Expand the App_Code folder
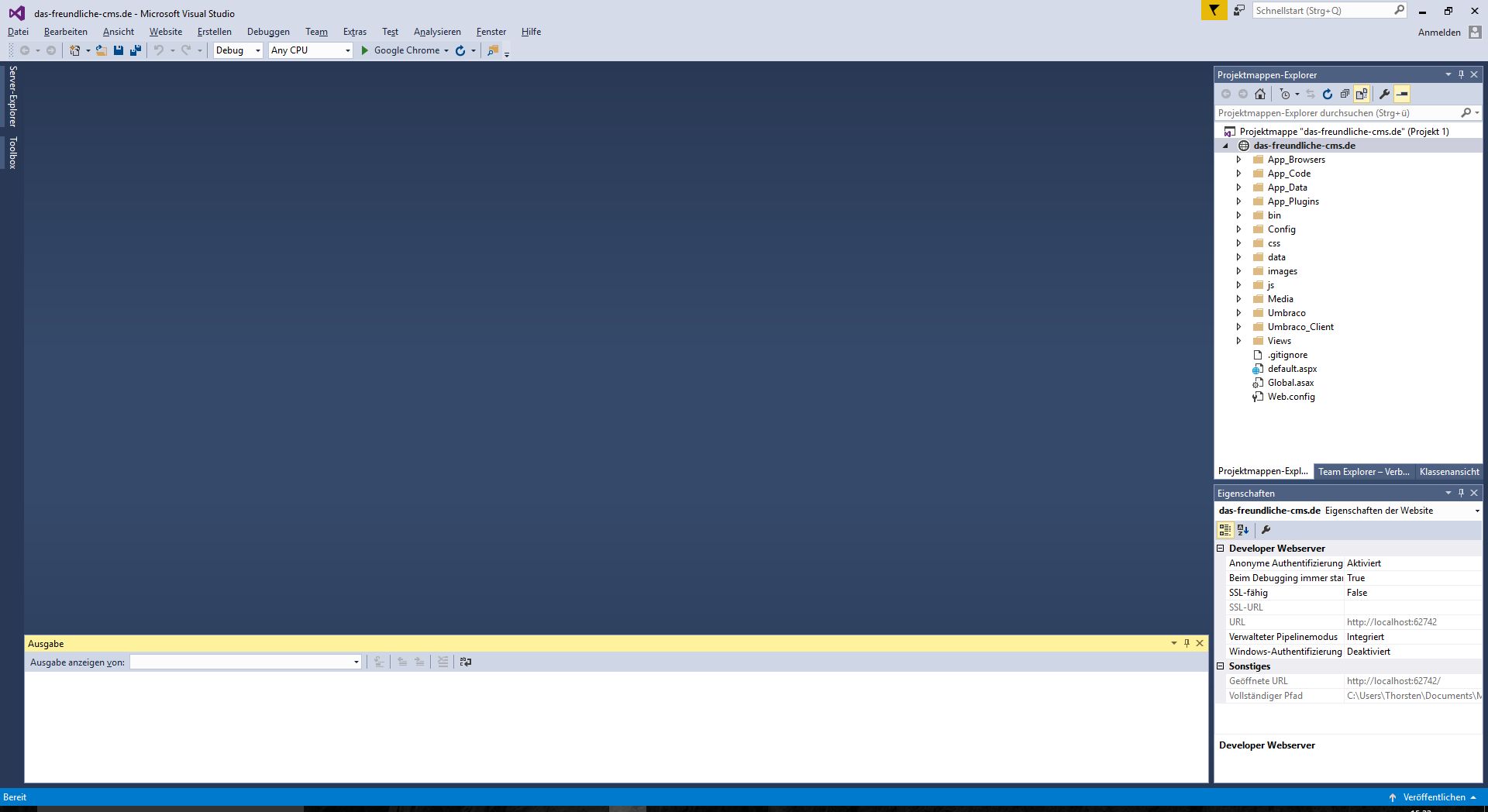 [x=1238, y=174]
